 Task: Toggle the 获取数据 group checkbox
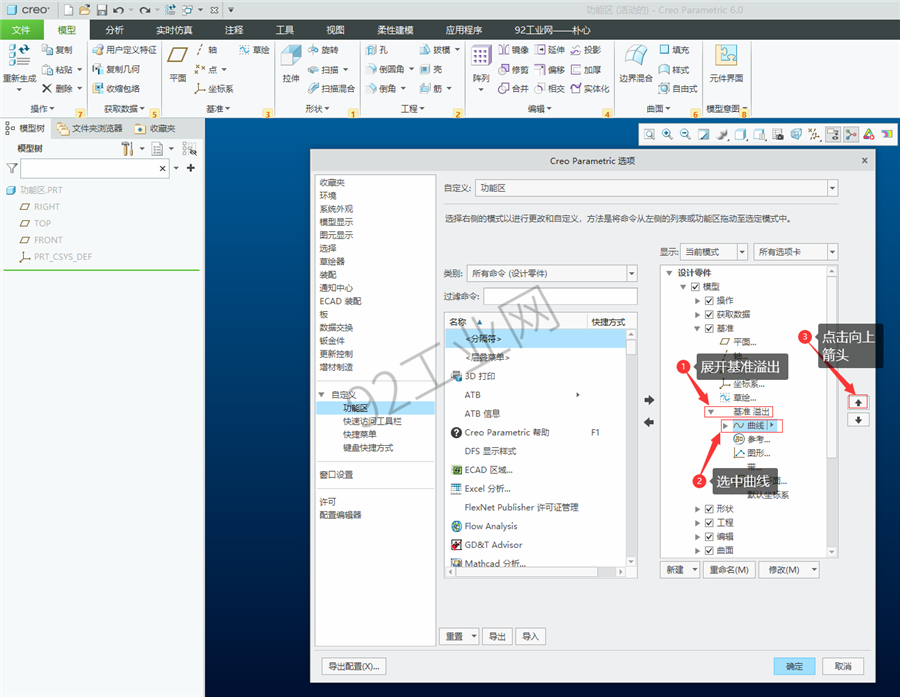coord(709,314)
